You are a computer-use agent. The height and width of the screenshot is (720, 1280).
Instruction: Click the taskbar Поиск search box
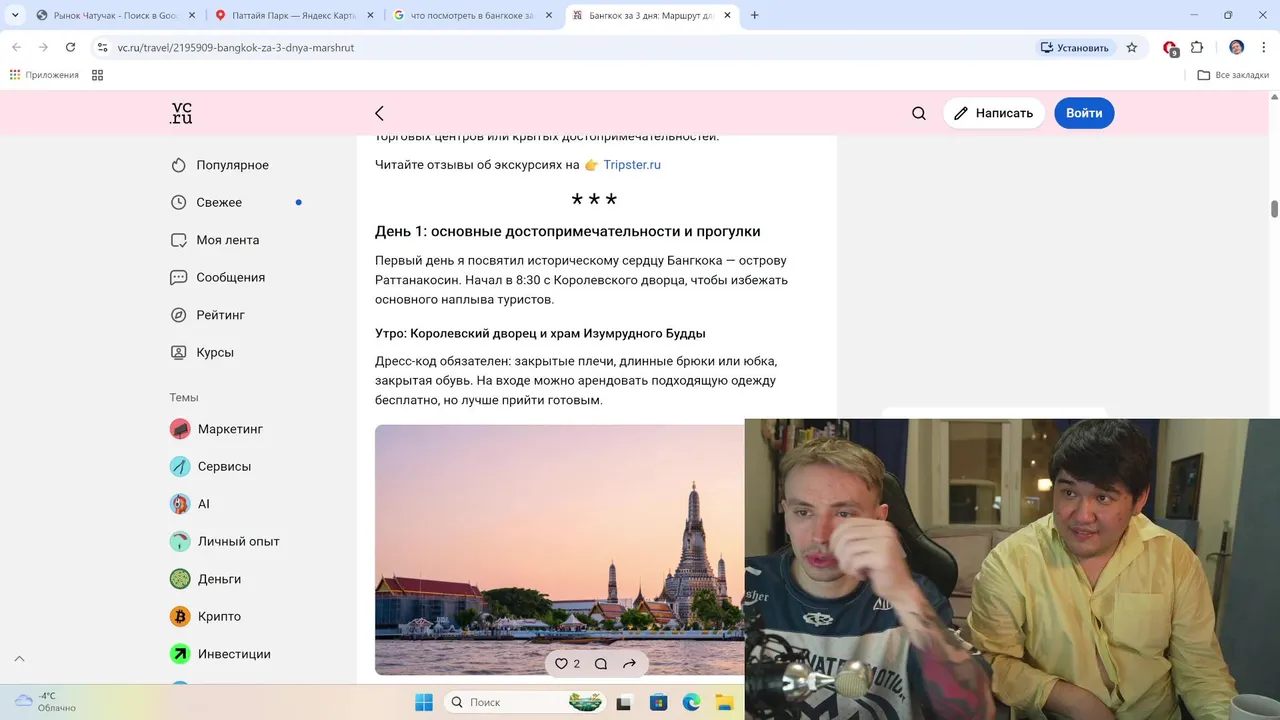click(x=526, y=702)
